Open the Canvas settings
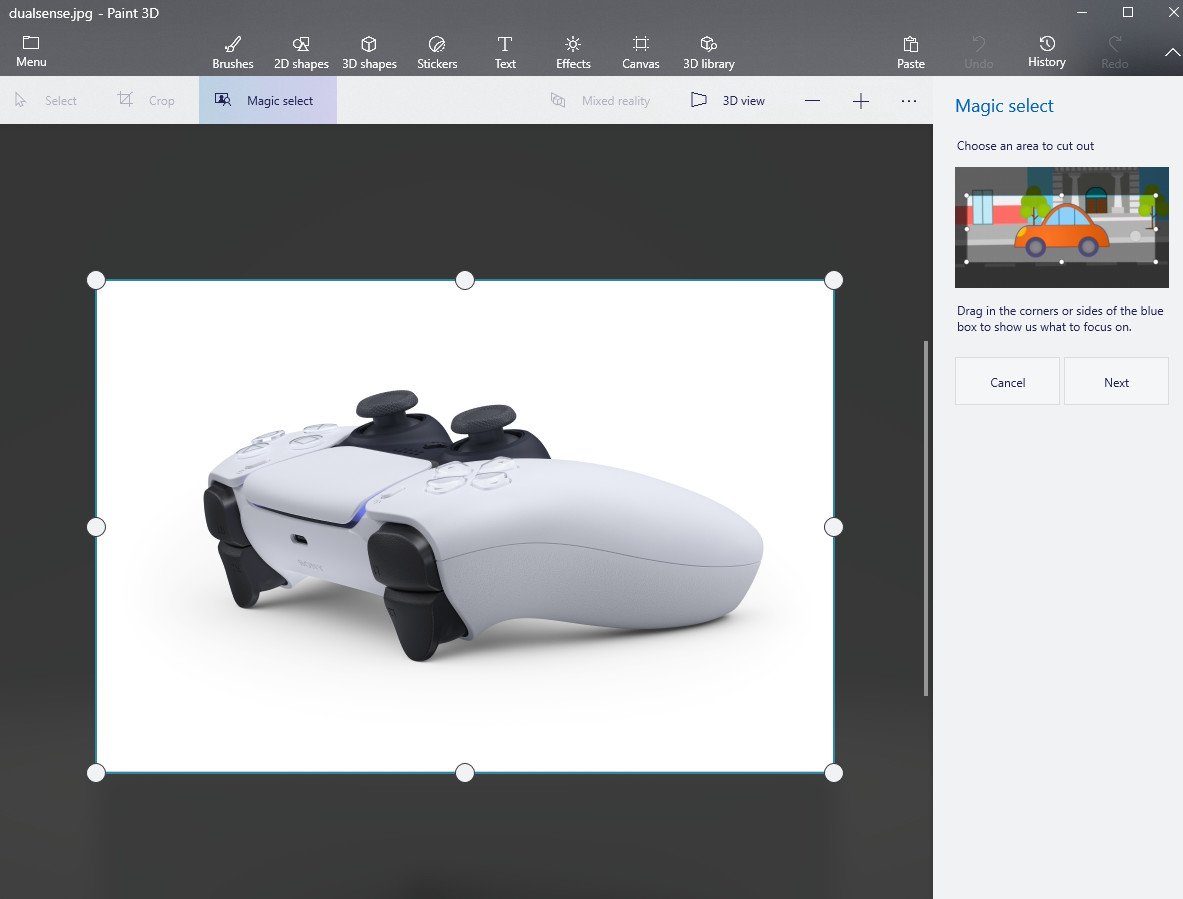1183x899 pixels. [641, 52]
